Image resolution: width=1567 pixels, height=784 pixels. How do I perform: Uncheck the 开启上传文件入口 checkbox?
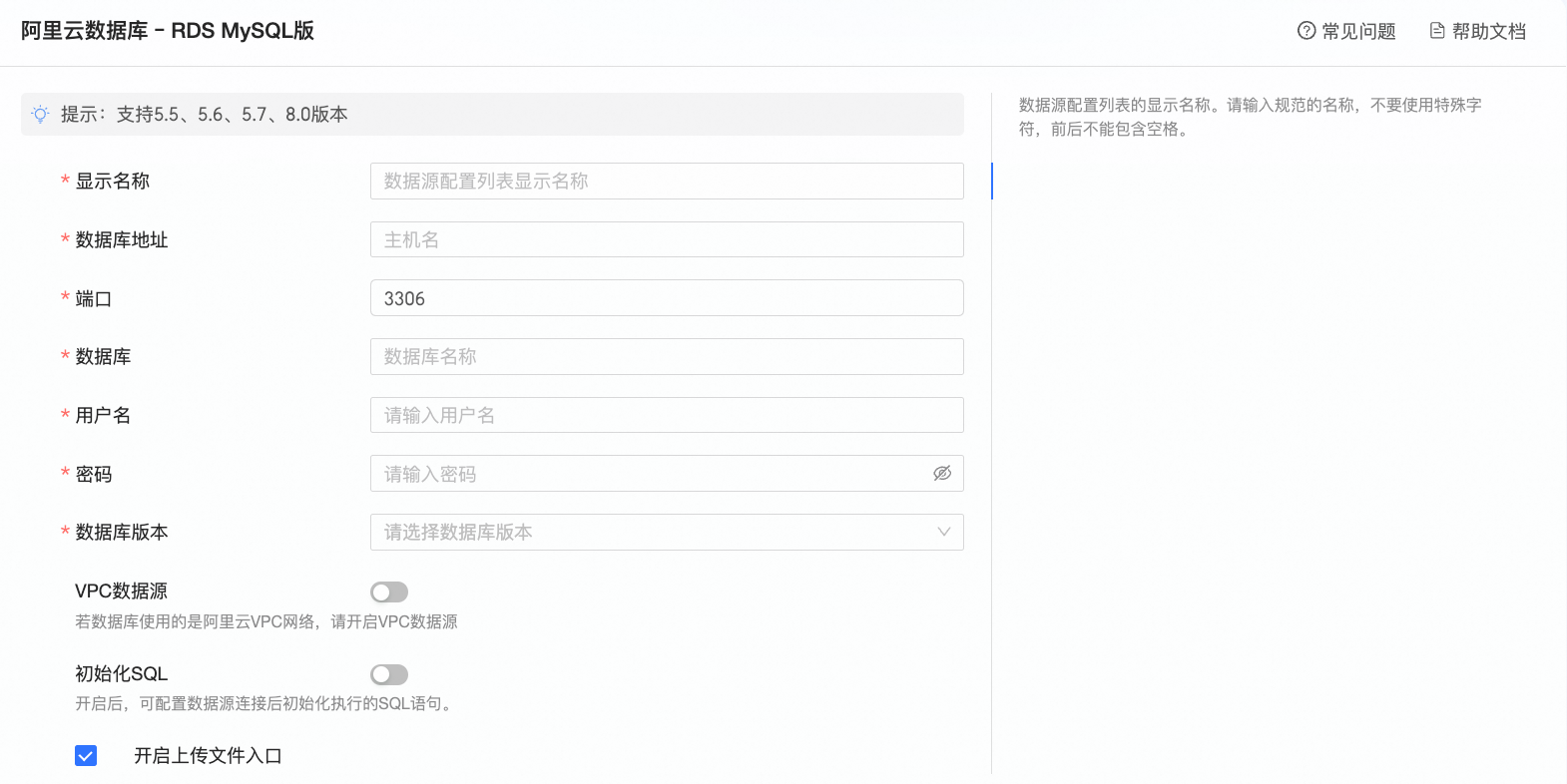click(x=86, y=756)
